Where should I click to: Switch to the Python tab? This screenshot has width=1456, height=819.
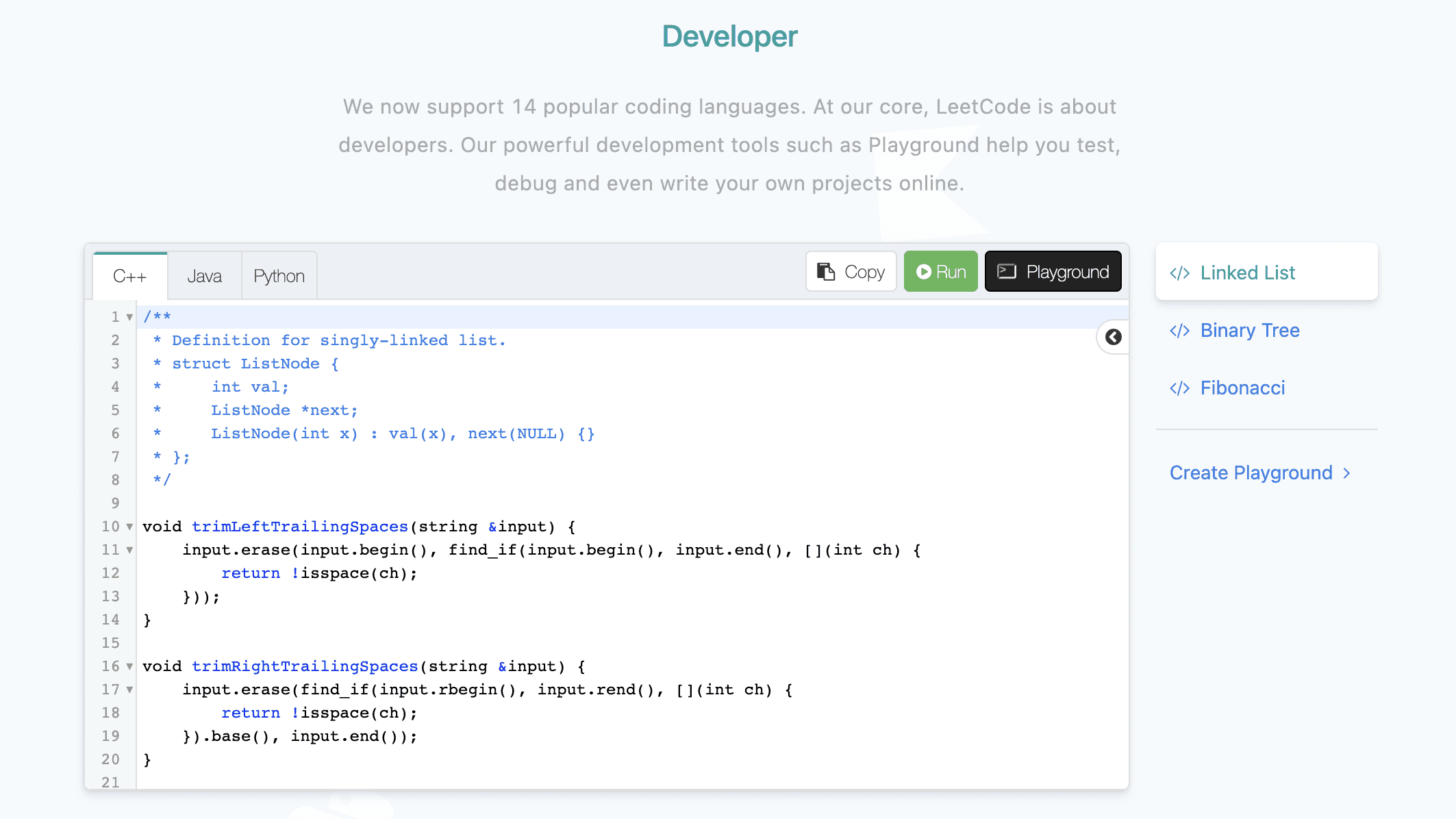[x=279, y=276]
